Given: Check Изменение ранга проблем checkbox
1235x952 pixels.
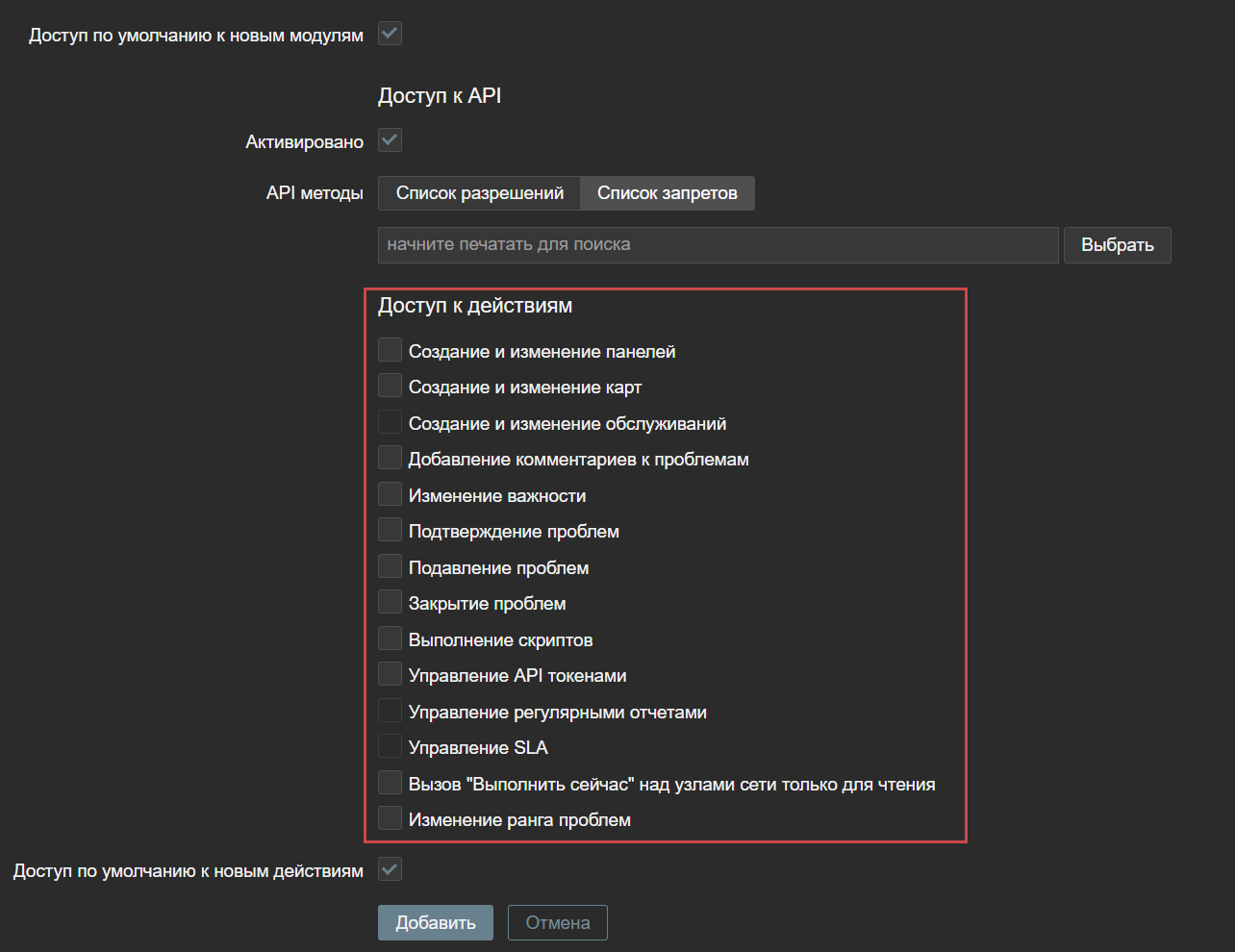Looking at the screenshot, I should [390, 818].
